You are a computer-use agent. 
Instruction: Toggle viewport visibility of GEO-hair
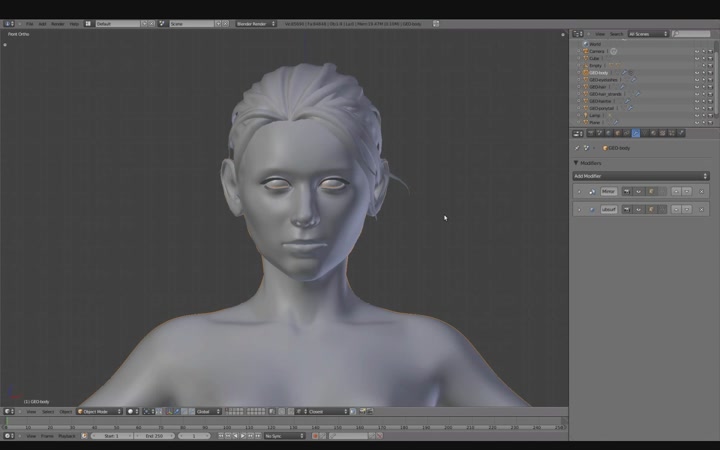(x=697, y=87)
